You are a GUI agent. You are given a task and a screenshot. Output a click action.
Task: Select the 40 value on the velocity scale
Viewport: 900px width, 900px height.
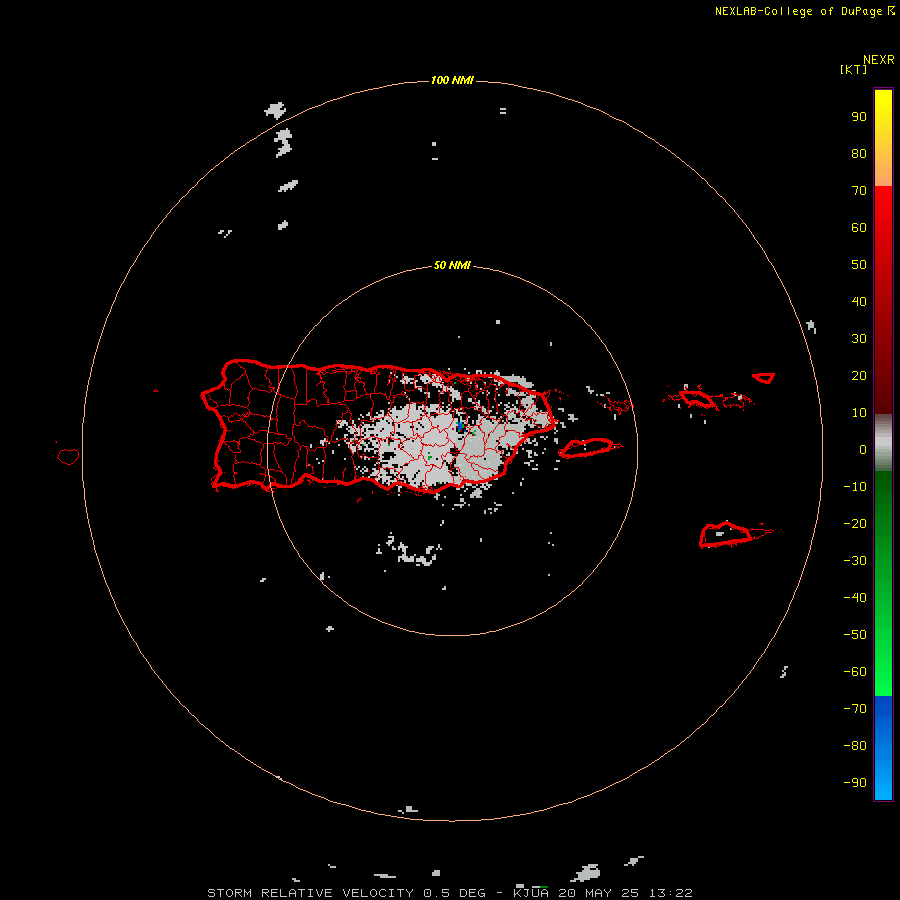point(859,301)
